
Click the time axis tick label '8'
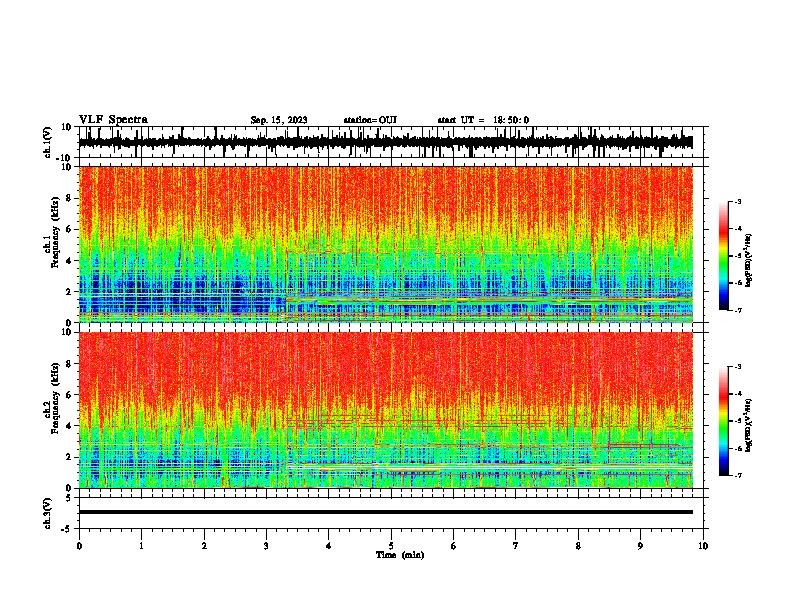tap(578, 546)
